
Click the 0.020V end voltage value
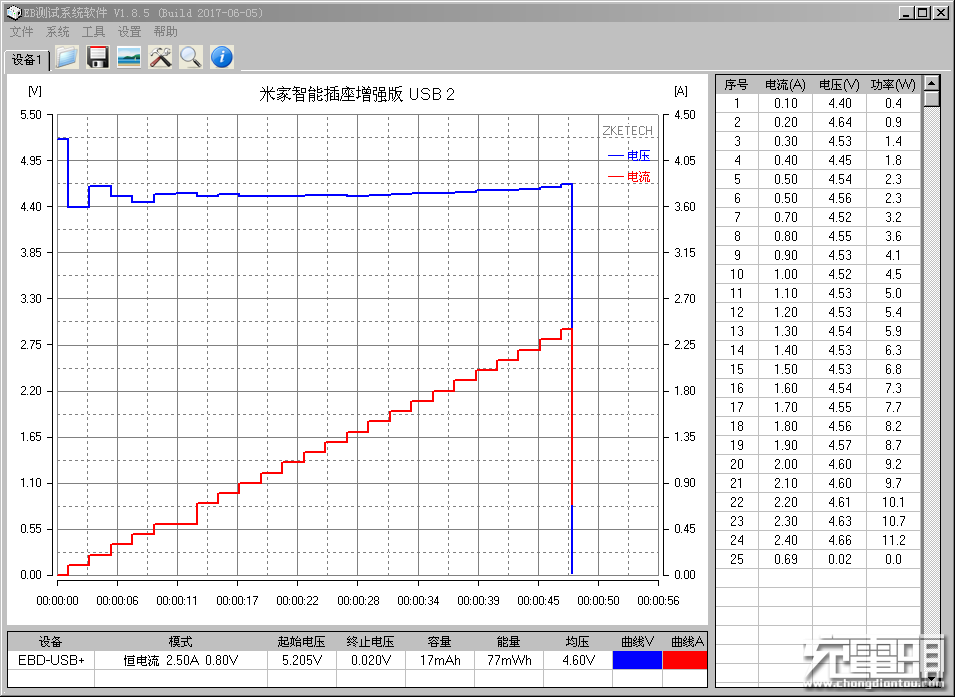(370, 660)
